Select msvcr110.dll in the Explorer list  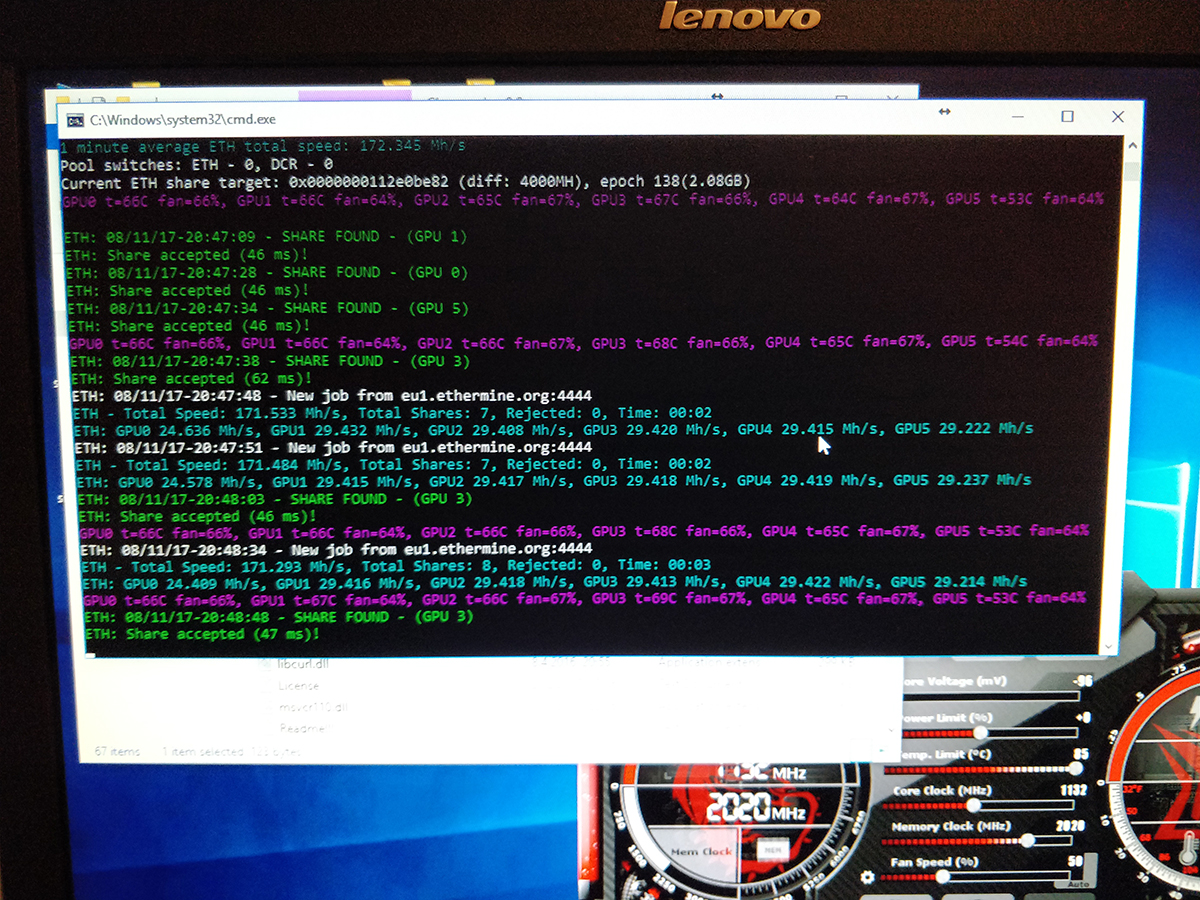311,707
